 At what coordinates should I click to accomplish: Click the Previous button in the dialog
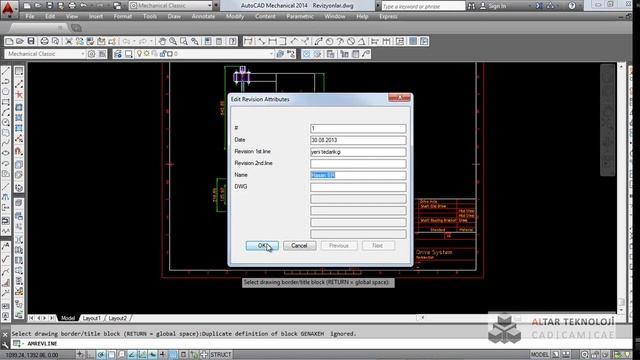click(339, 246)
